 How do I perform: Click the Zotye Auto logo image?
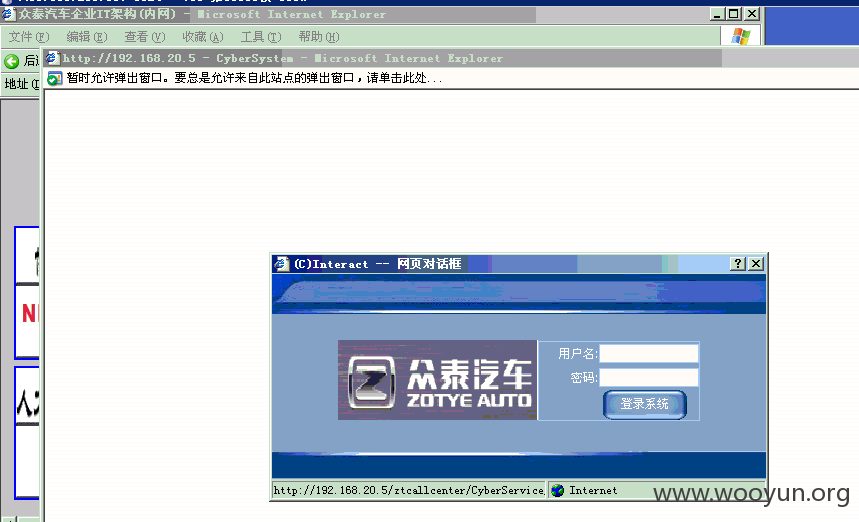click(437, 380)
